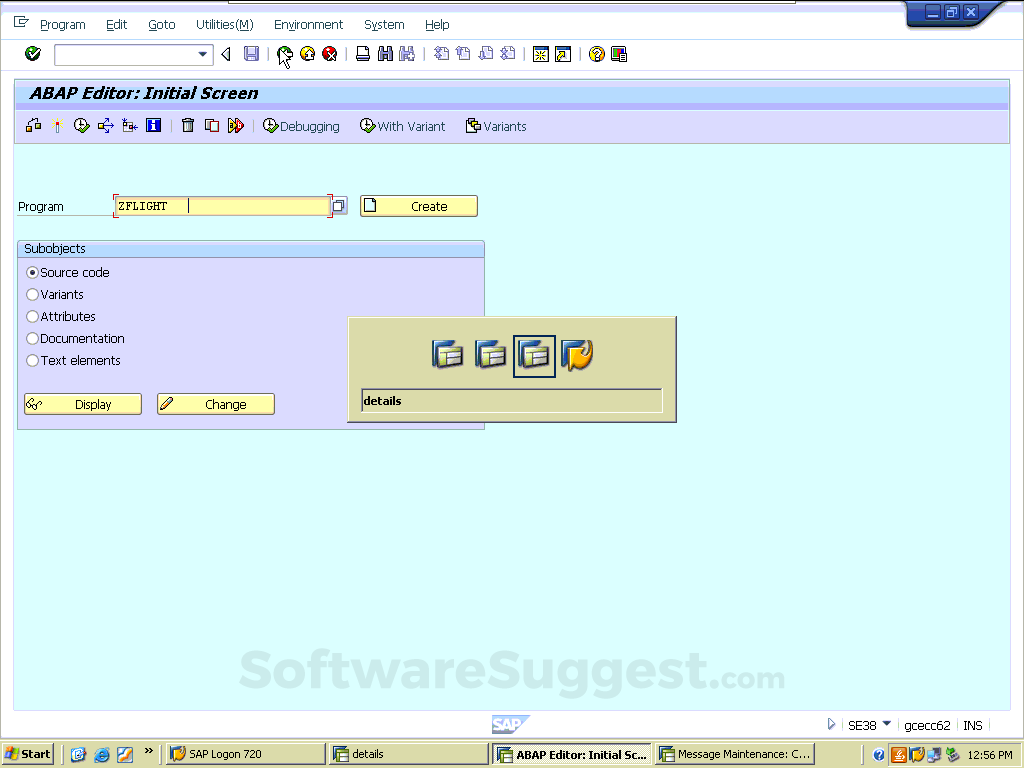The width and height of the screenshot is (1024, 768).
Task: Select the SAP Logon shield in switcher
Action: tap(577, 356)
